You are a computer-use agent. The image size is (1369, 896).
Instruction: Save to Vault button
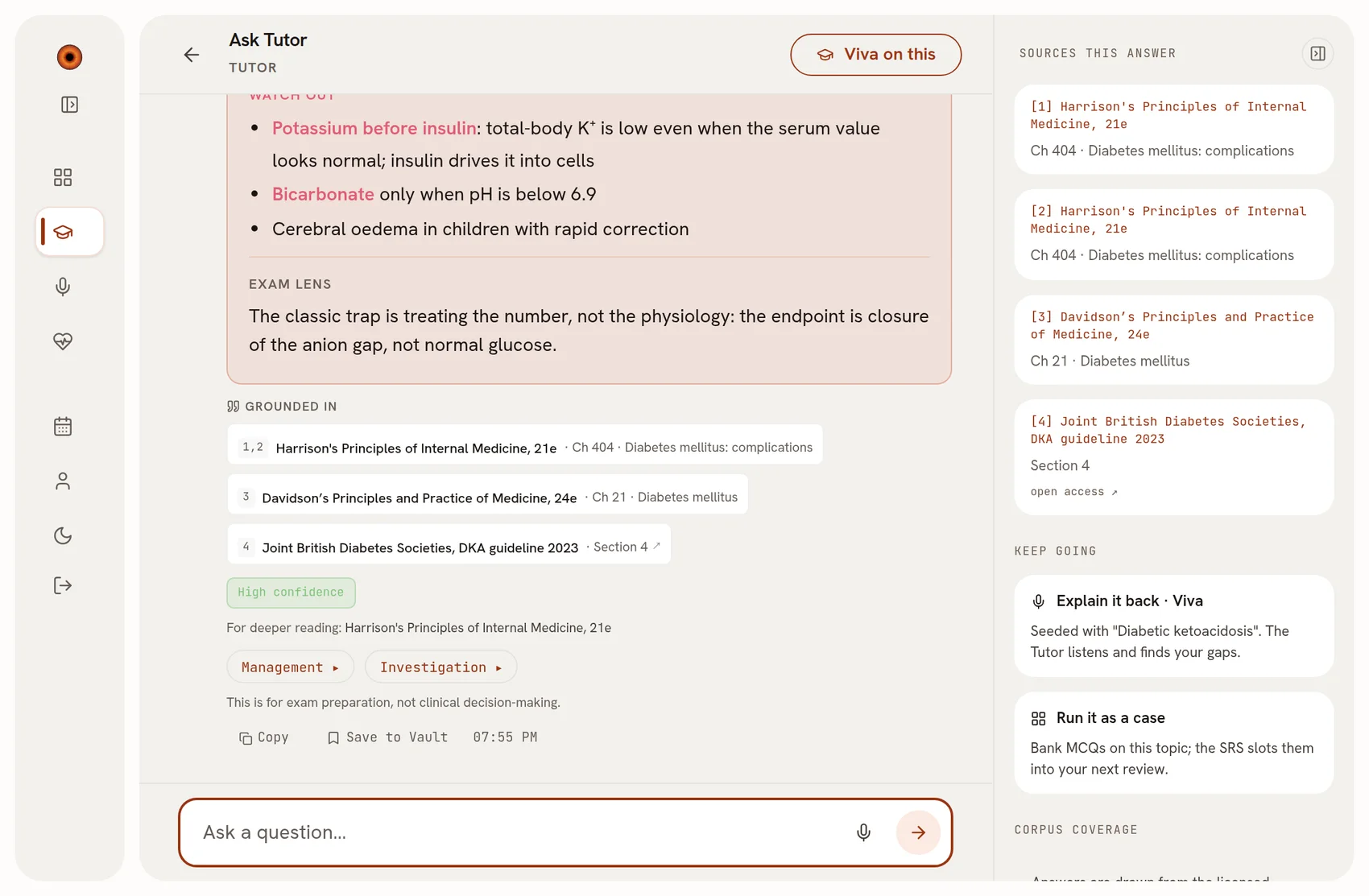click(387, 737)
